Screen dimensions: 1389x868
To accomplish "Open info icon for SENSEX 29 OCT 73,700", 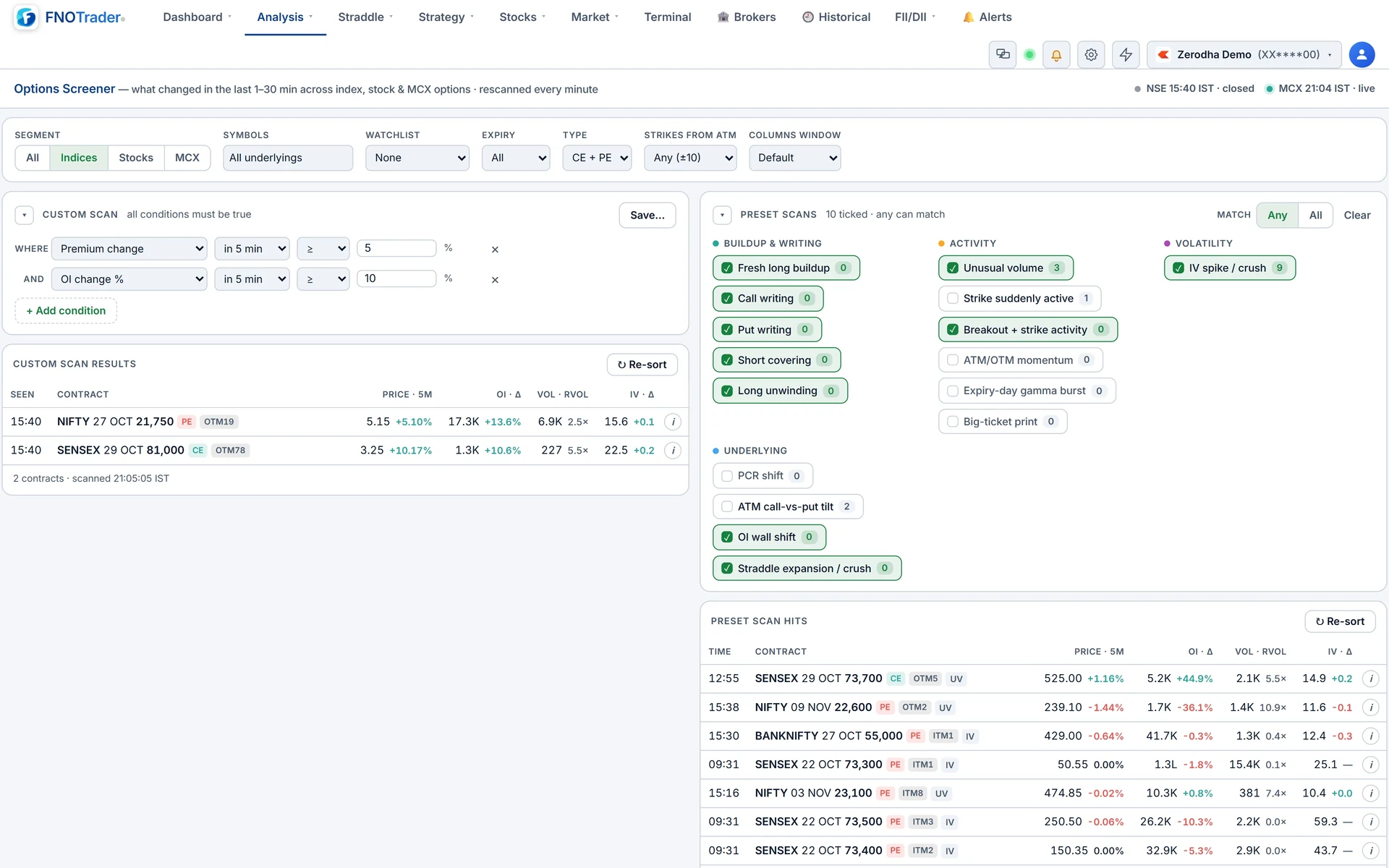I will (x=1370, y=678).
